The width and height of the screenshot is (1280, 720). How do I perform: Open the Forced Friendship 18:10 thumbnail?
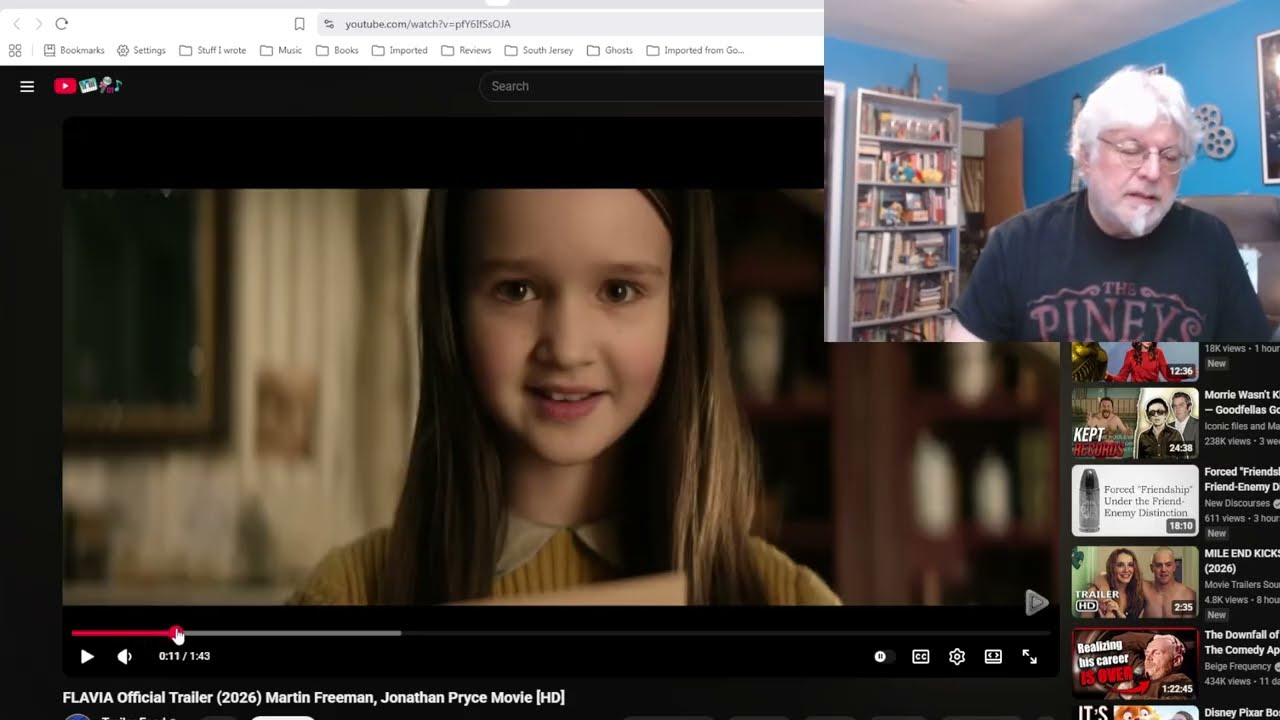pos(1135,500)
